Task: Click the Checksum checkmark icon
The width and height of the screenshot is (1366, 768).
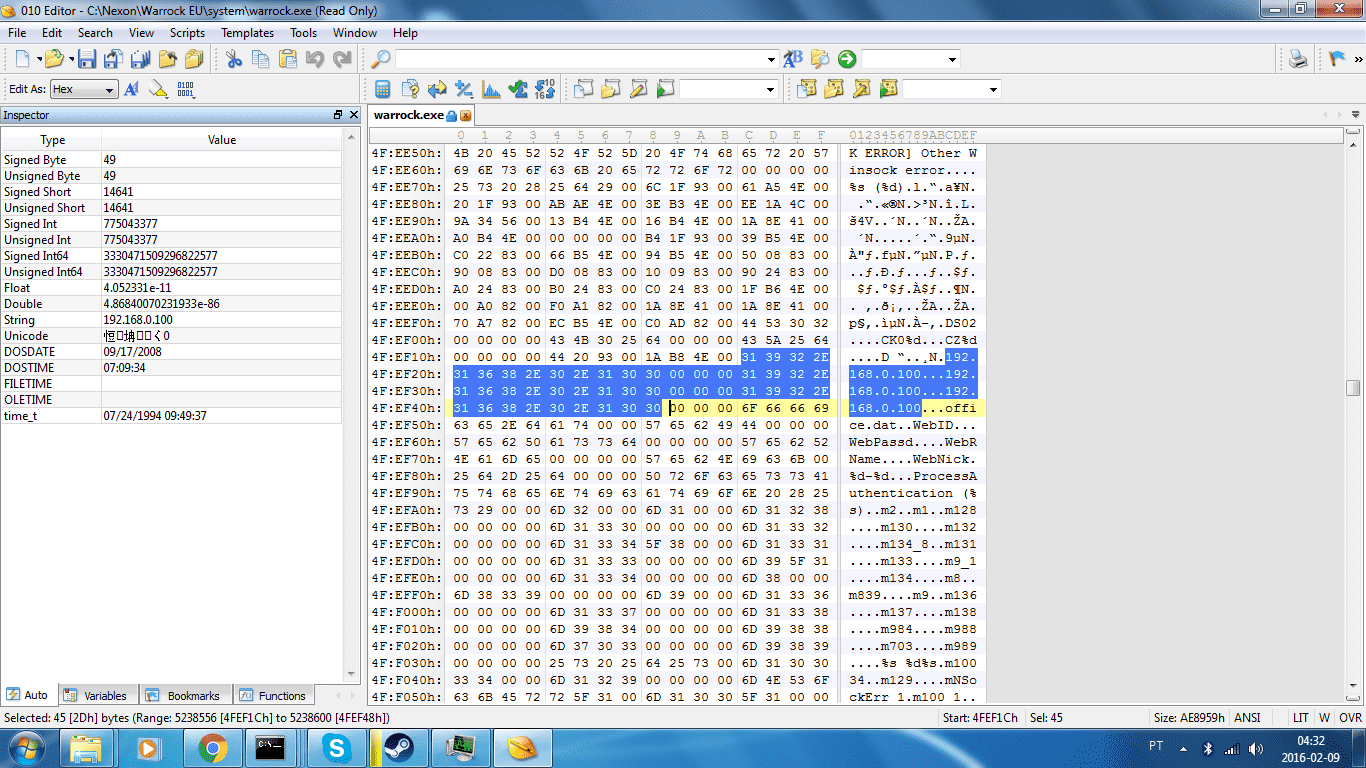Action: (x=518, y=89)
